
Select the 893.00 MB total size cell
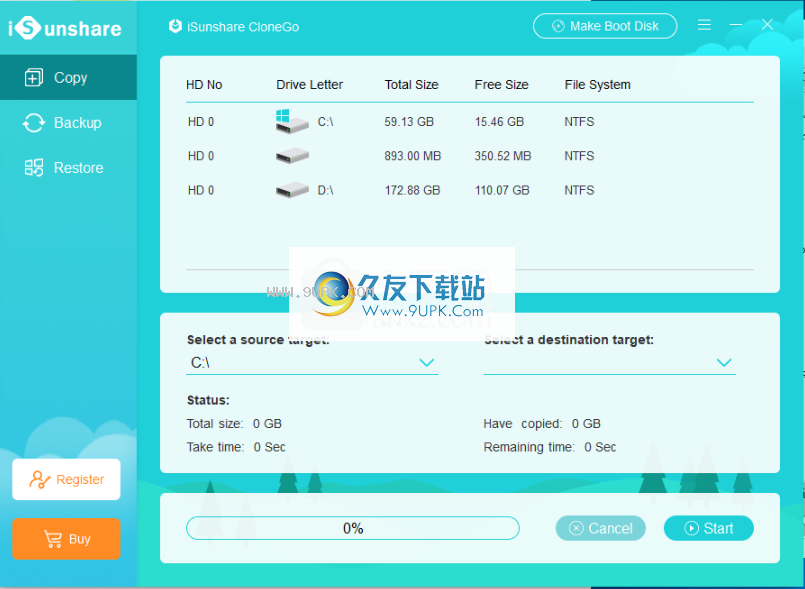pyautogui.click(x=413, y=156)
